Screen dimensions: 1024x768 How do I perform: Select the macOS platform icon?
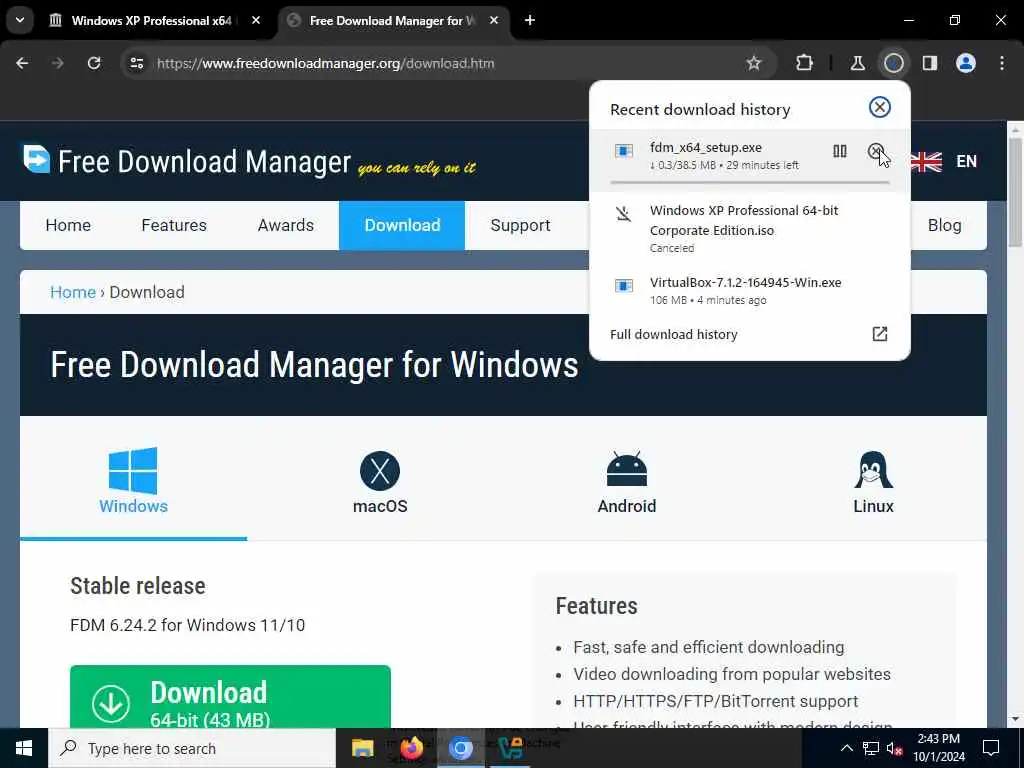click(x=380, y=471)
